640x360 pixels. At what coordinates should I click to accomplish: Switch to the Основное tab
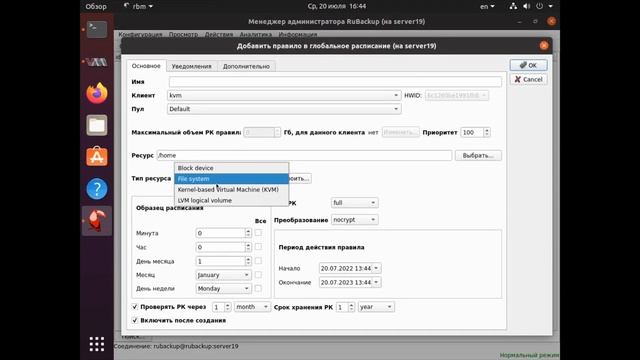pyautogui.click(x=146, y=66)
